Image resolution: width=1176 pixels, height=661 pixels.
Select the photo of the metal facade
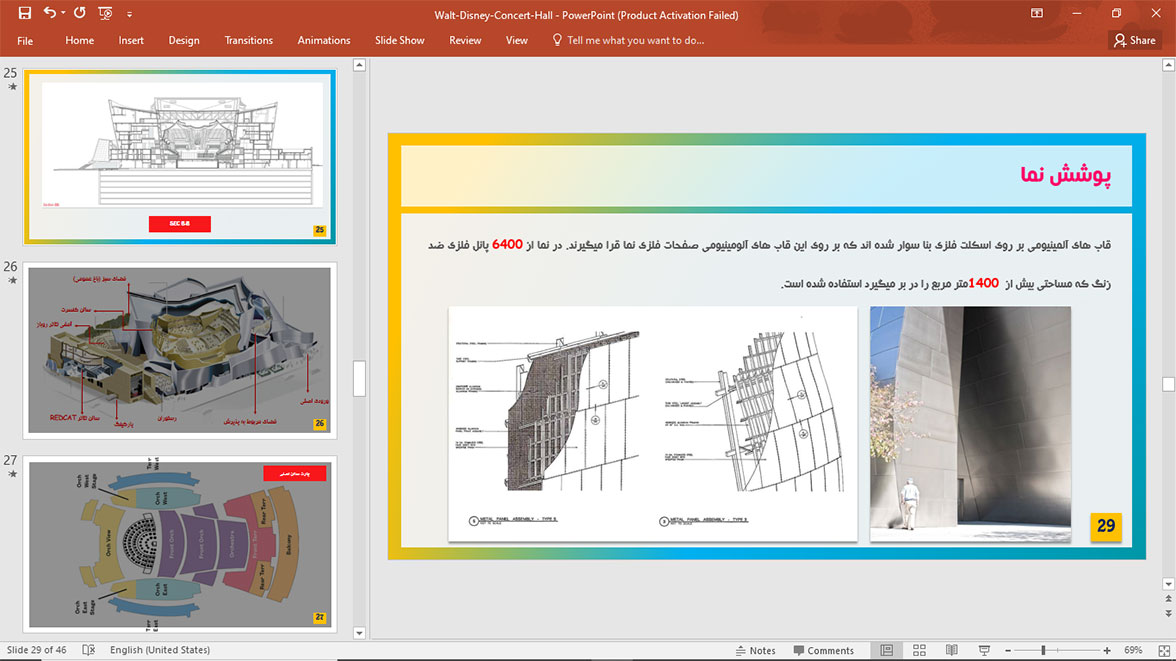coord(970,424)
